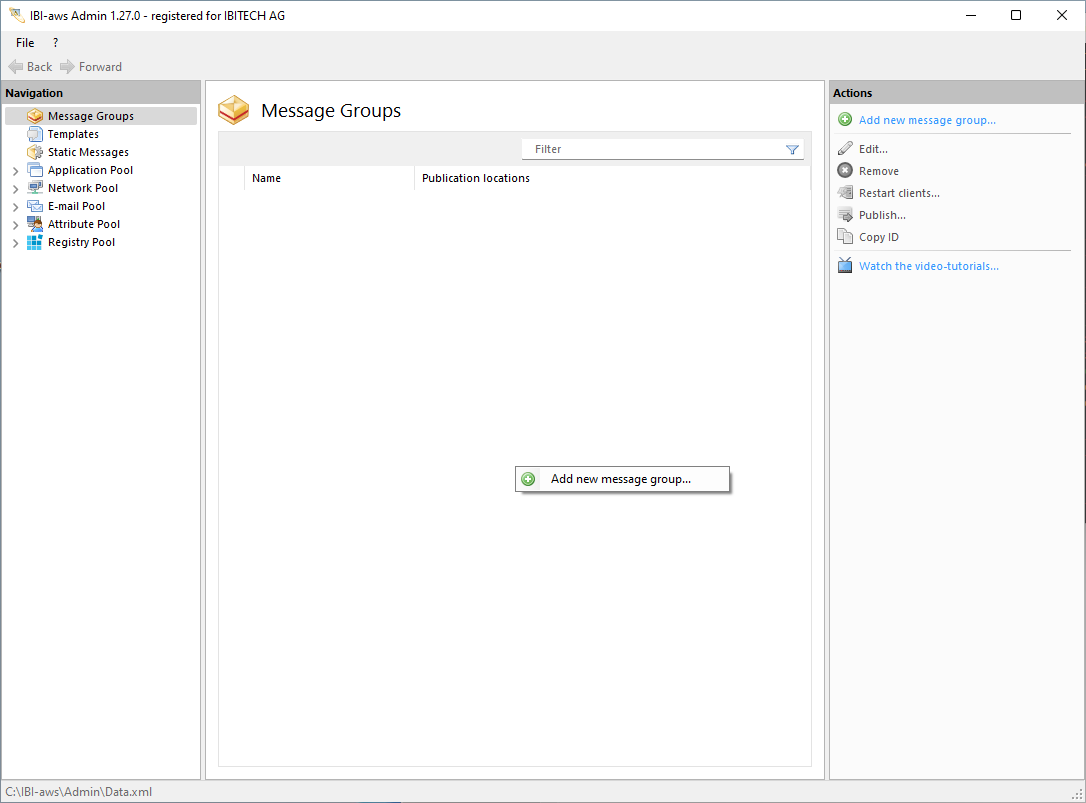Click the filter funnel icon
Image resolution: width=1086 pixels, height=803 pixels.
point(792,149)
